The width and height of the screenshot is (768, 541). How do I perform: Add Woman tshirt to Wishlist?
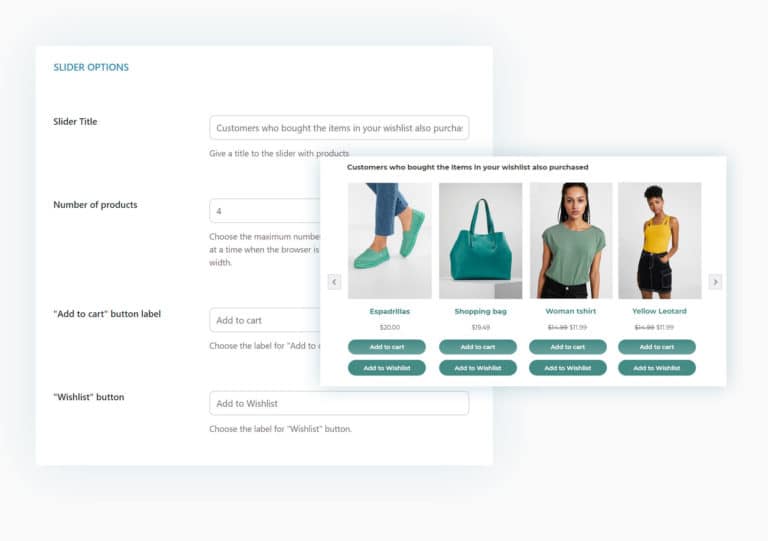pos(568,368)
